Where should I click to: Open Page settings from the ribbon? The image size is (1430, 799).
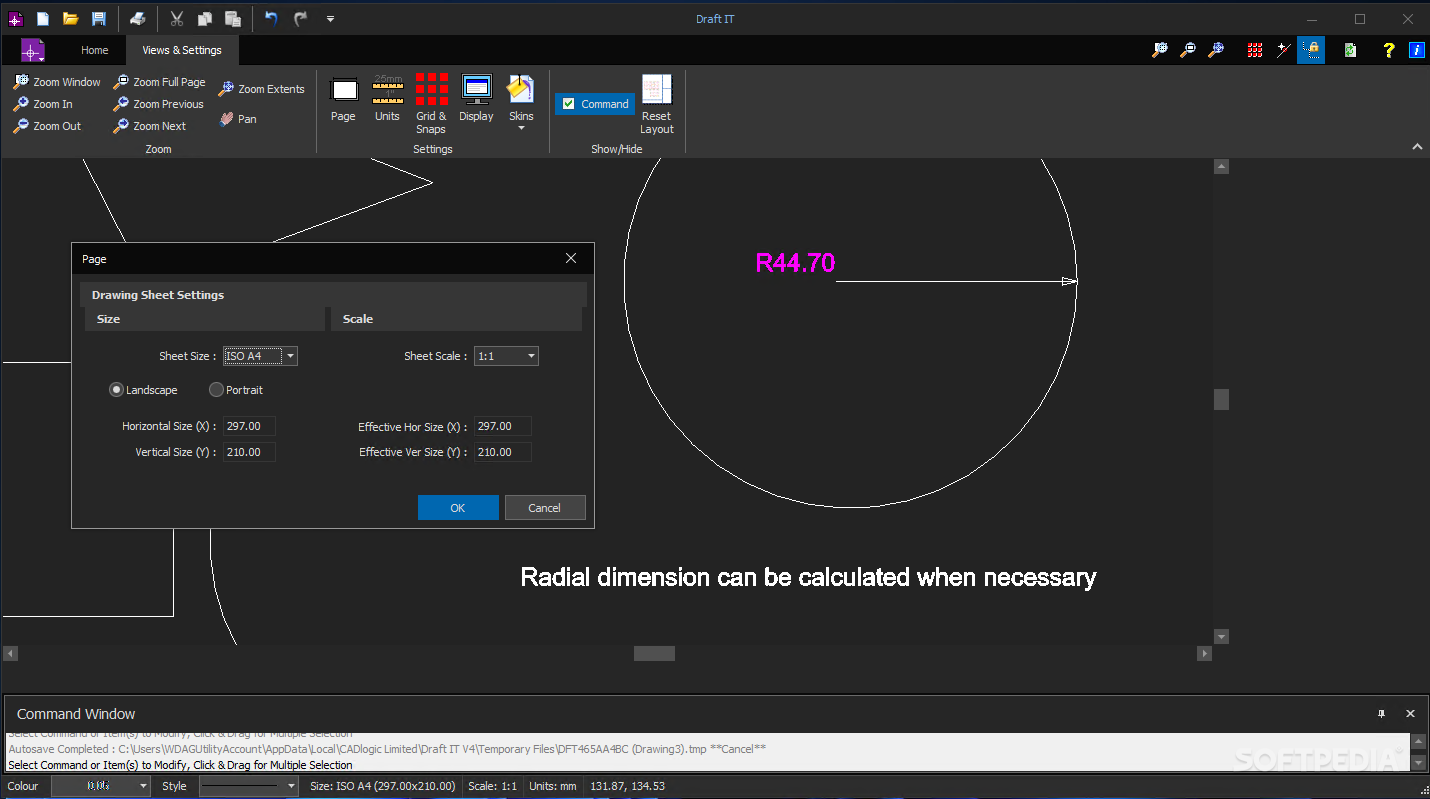[x=343, y=100]
